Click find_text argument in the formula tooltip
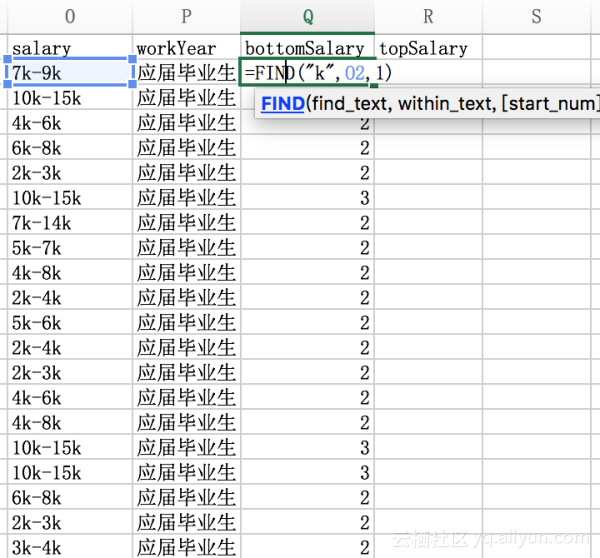Screen dimensions: 600x558 coord(349,104)
